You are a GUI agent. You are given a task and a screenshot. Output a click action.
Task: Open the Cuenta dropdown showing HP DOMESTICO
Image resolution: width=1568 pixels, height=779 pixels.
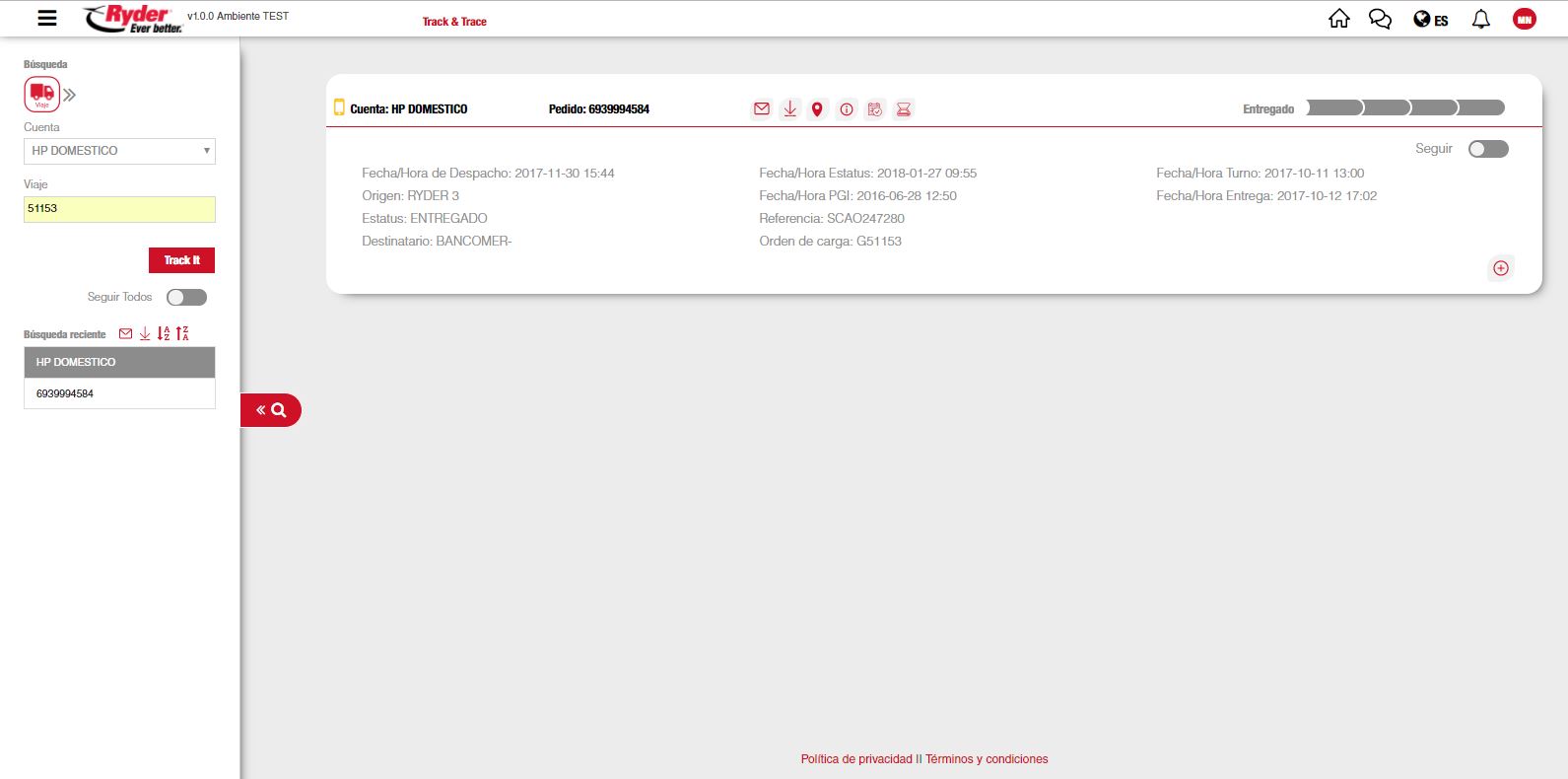pyautogui.click(x=119, y=151)
